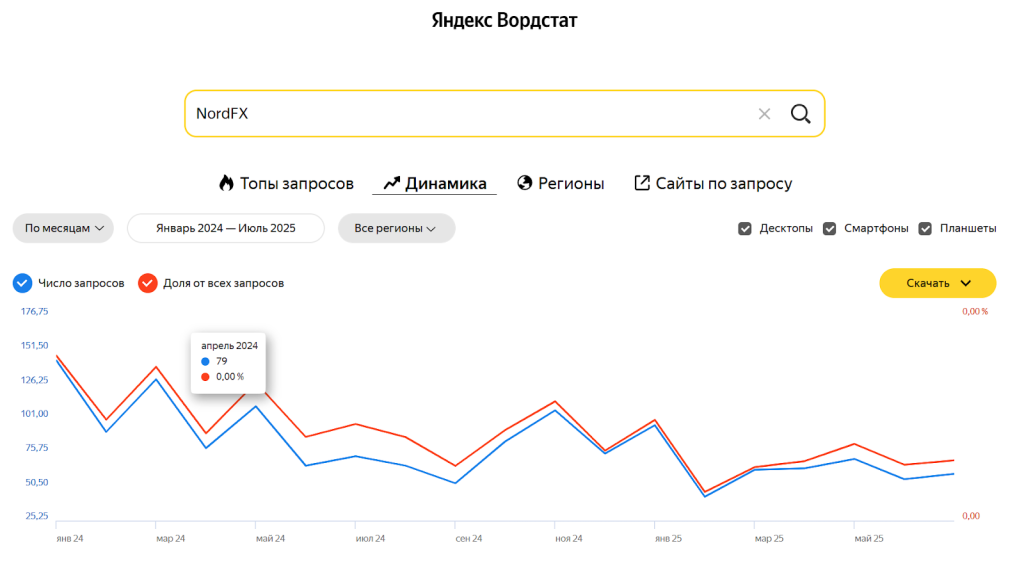Viewport: 1024px width, 568px height.
Task: Click the trending arrow icon beside Динамика
Action: click(x=391, y=183)
